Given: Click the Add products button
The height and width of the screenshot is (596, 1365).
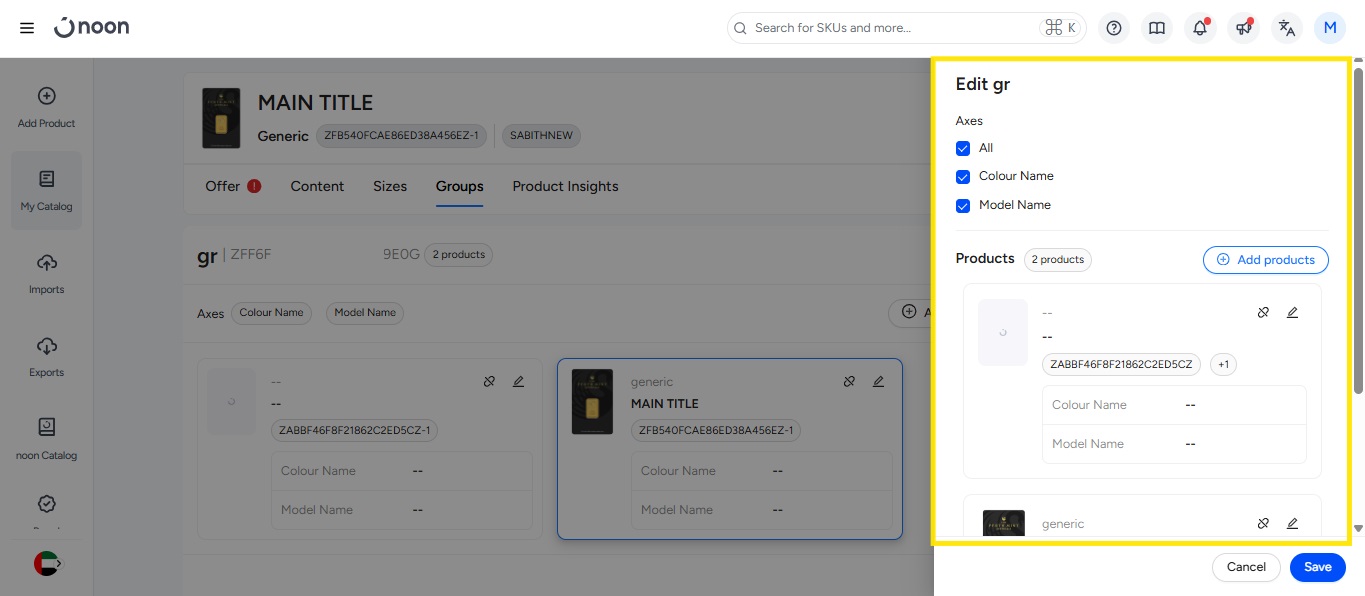Looking at the screenshot, I should (x=1265, y=260).
